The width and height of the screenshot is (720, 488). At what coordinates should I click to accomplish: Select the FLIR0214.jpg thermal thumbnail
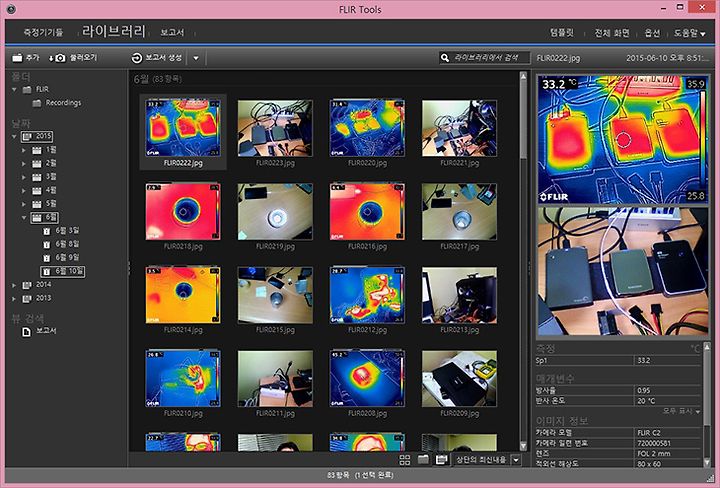tap(183, 295)
